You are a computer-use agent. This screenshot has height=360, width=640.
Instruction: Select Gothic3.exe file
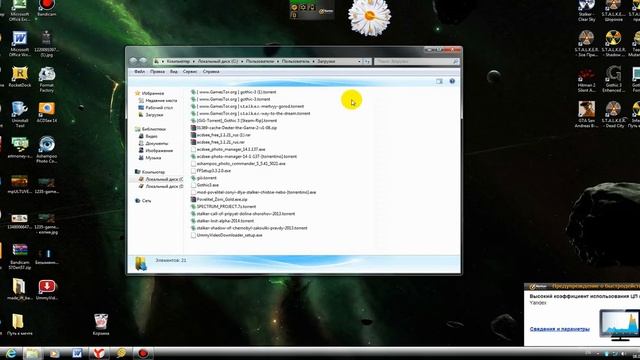[x=205, y=185]
